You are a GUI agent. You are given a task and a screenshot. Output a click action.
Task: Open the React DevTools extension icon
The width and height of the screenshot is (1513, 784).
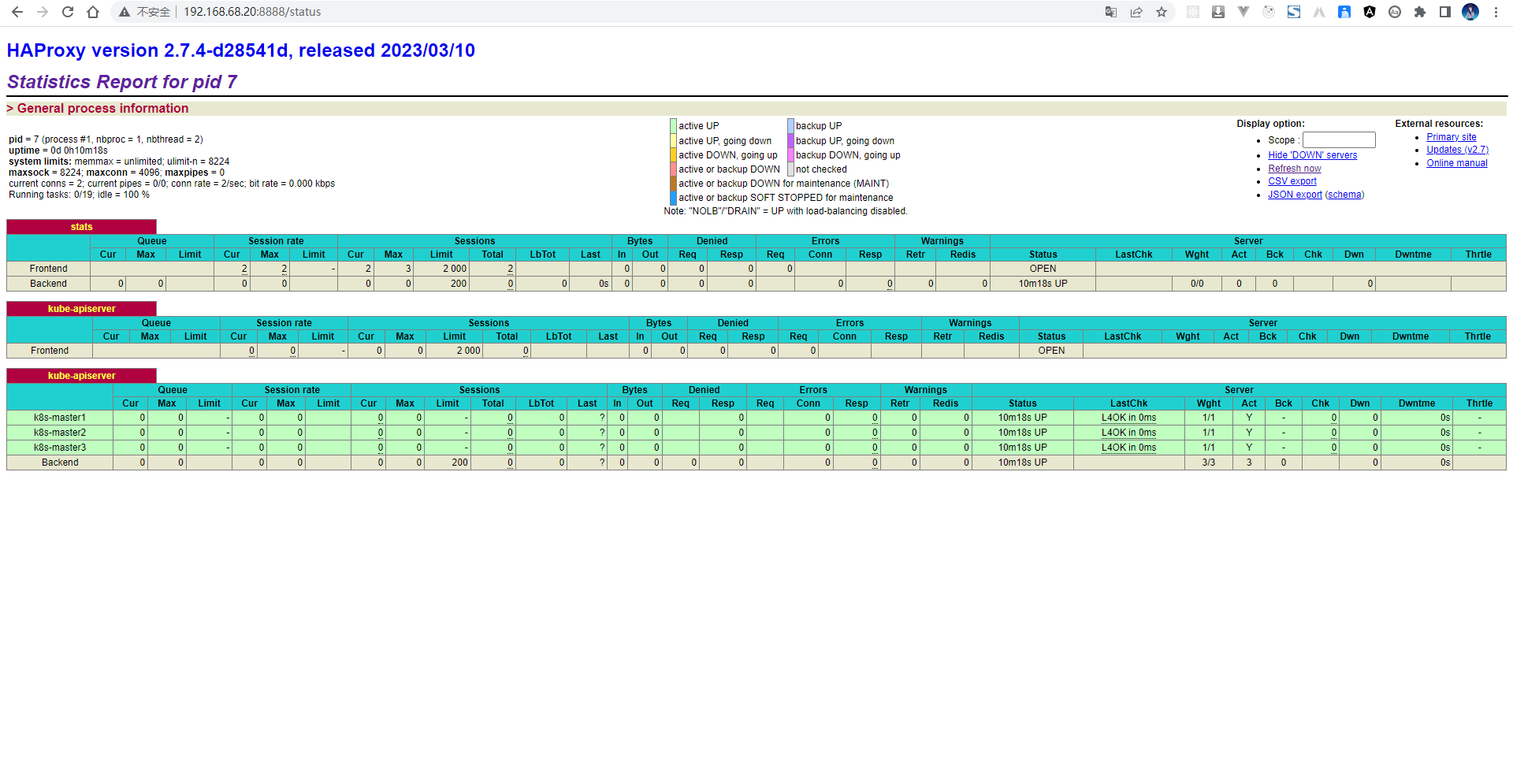click(x=1193, y=12)
